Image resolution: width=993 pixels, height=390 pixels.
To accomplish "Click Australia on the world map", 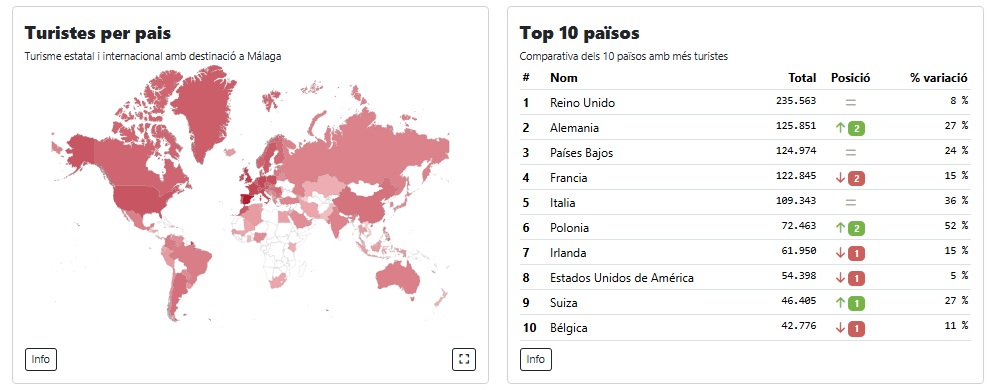I will point(405,279).
